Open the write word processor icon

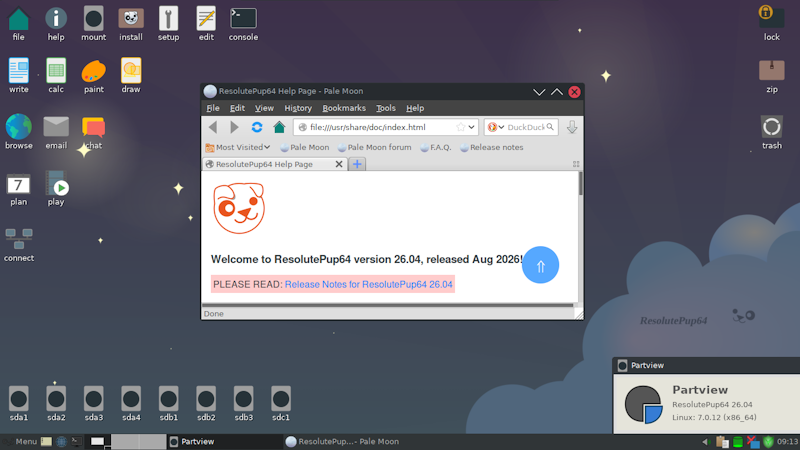(x=19, y=70)
